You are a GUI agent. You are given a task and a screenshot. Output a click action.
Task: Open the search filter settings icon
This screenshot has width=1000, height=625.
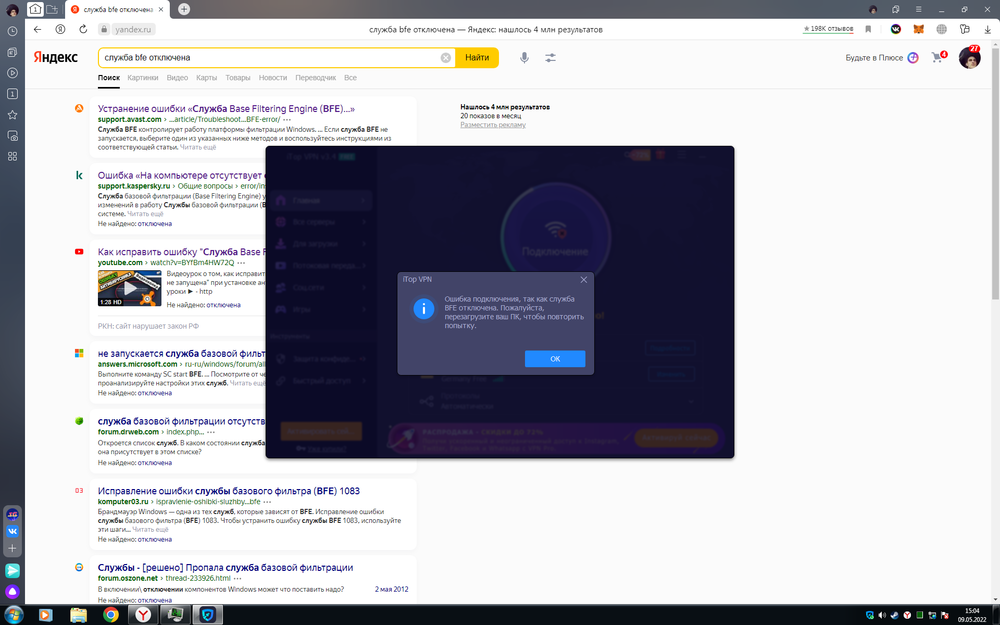point(550,57)
